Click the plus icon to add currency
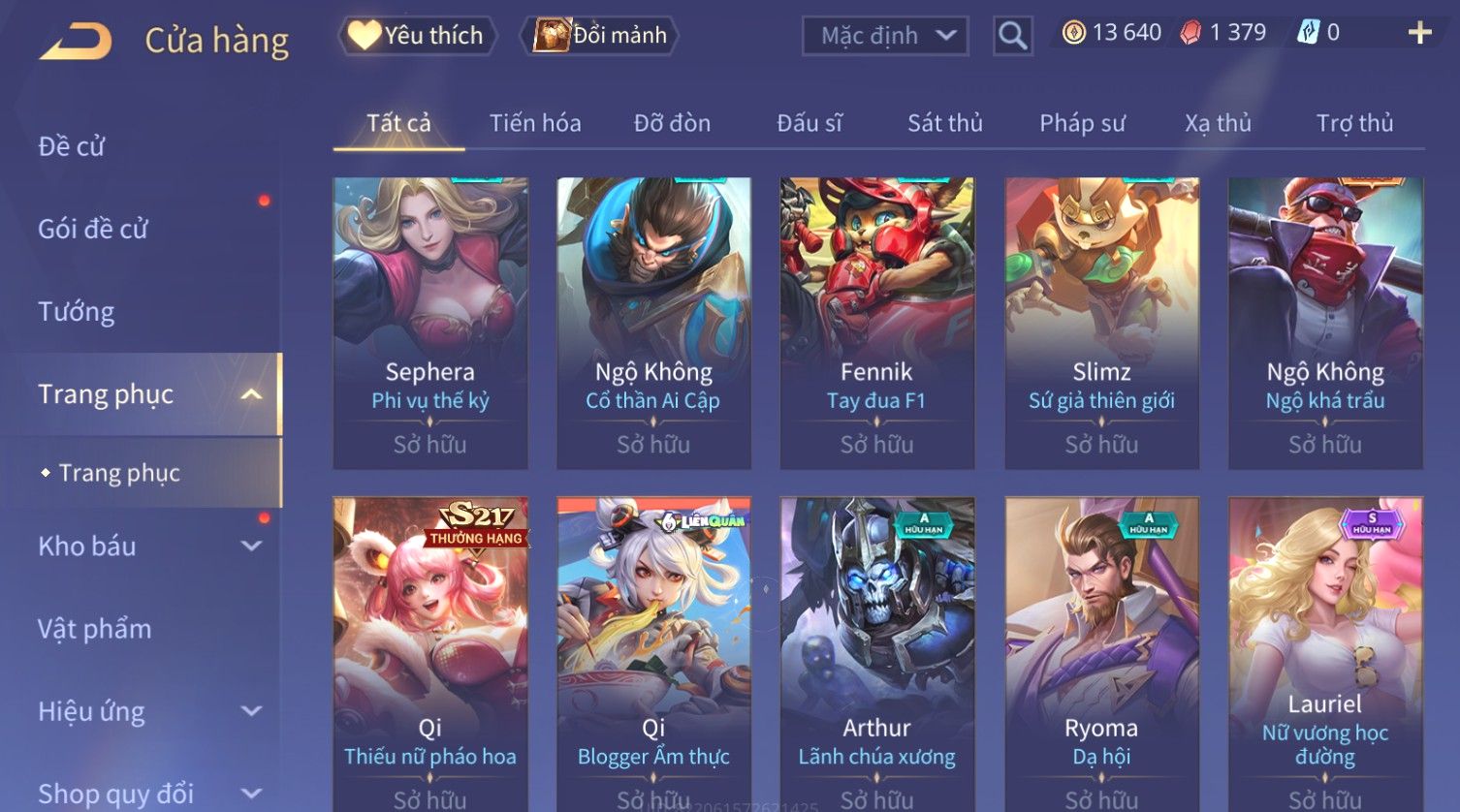The height and width of the screenshot is (812, 1460). pyautogui.click(x=1419, y=33)
